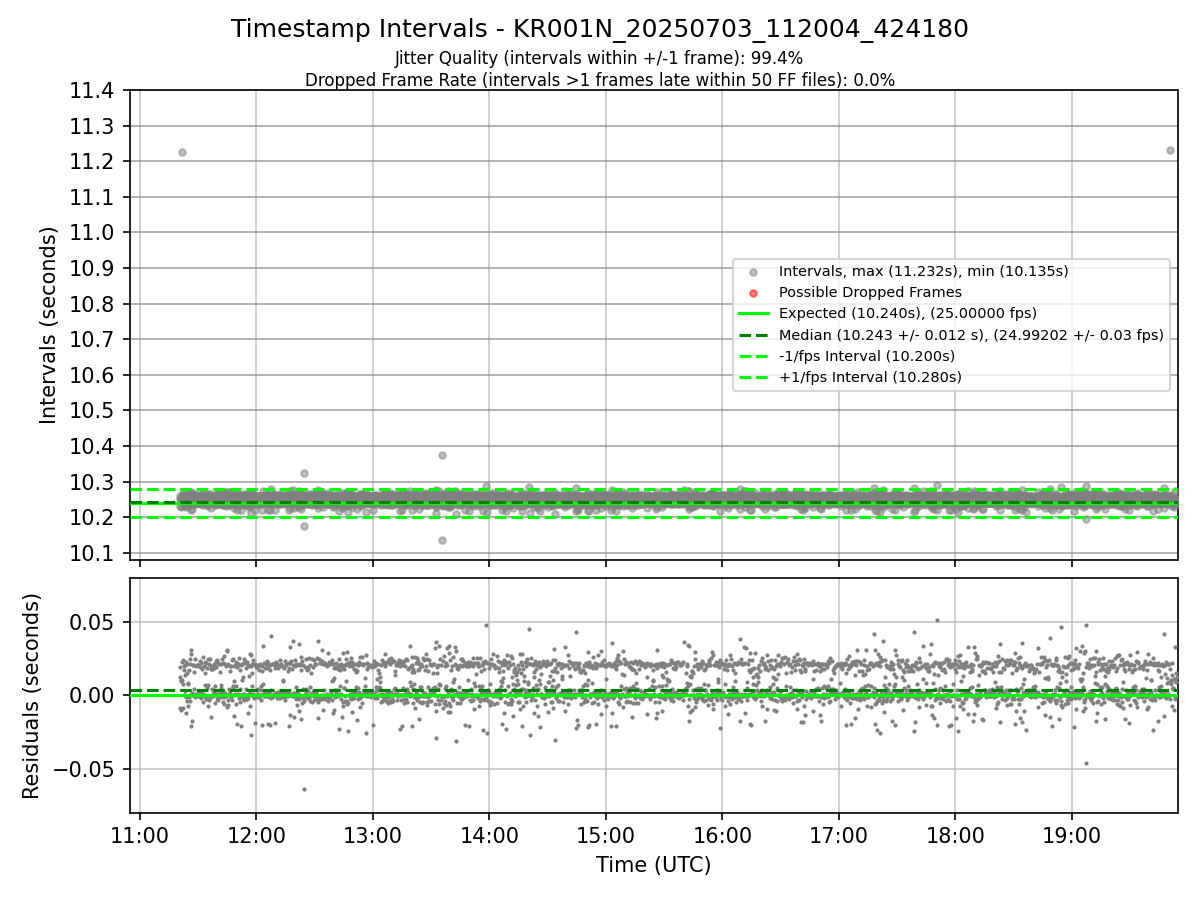This screenshot has height=900, width=1200.
Task: Click the 10.37s outlier point near 13:35
Action: click(x=442, y=455)
